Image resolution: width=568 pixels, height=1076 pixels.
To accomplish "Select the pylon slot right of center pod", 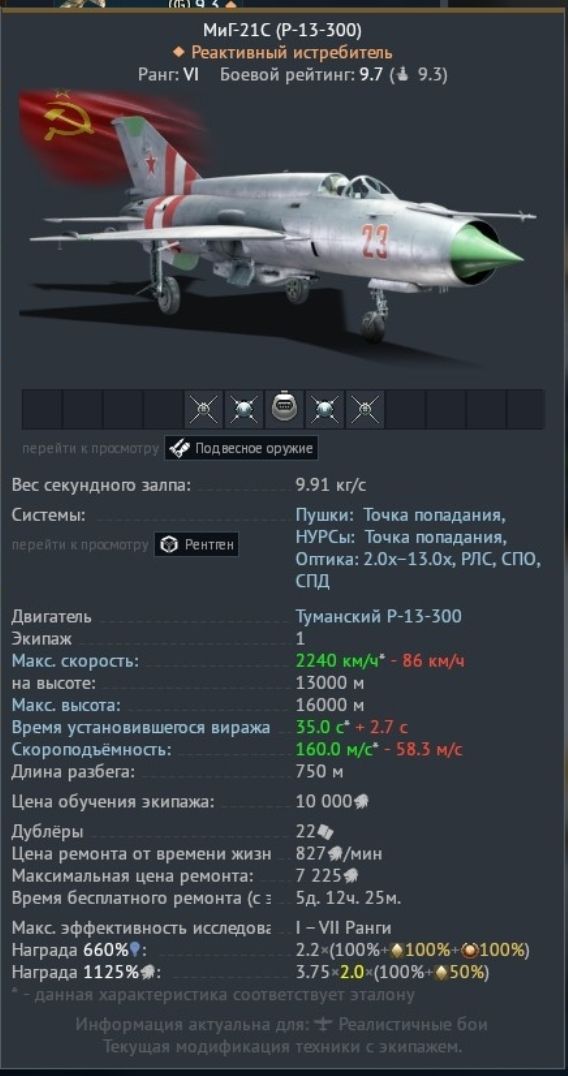I will point(324,409).
